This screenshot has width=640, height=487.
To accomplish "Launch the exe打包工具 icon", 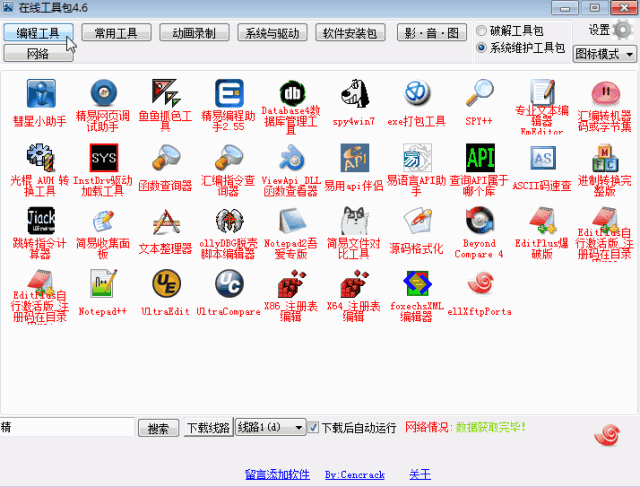I will pyautogui.click(x=417, y=93).
